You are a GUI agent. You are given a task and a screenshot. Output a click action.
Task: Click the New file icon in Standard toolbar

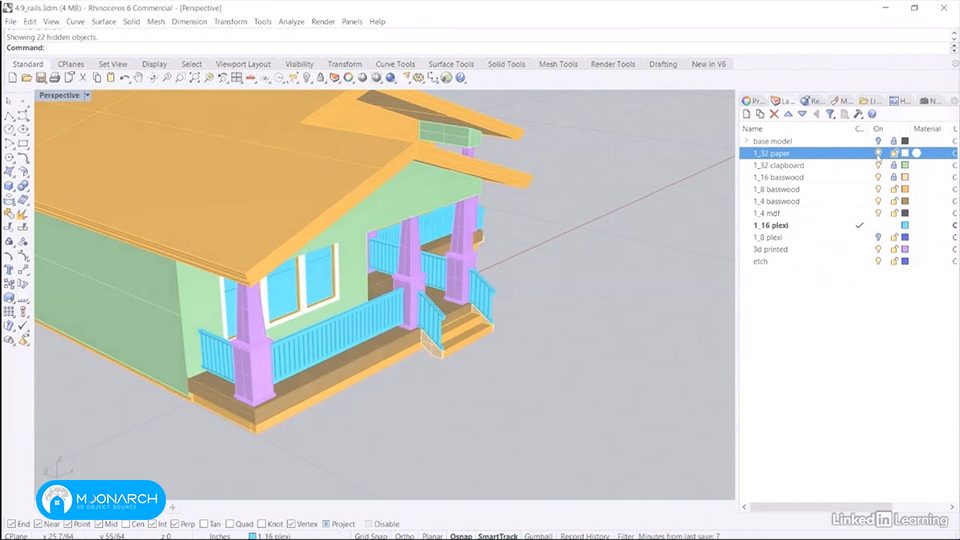coord(12,78)
